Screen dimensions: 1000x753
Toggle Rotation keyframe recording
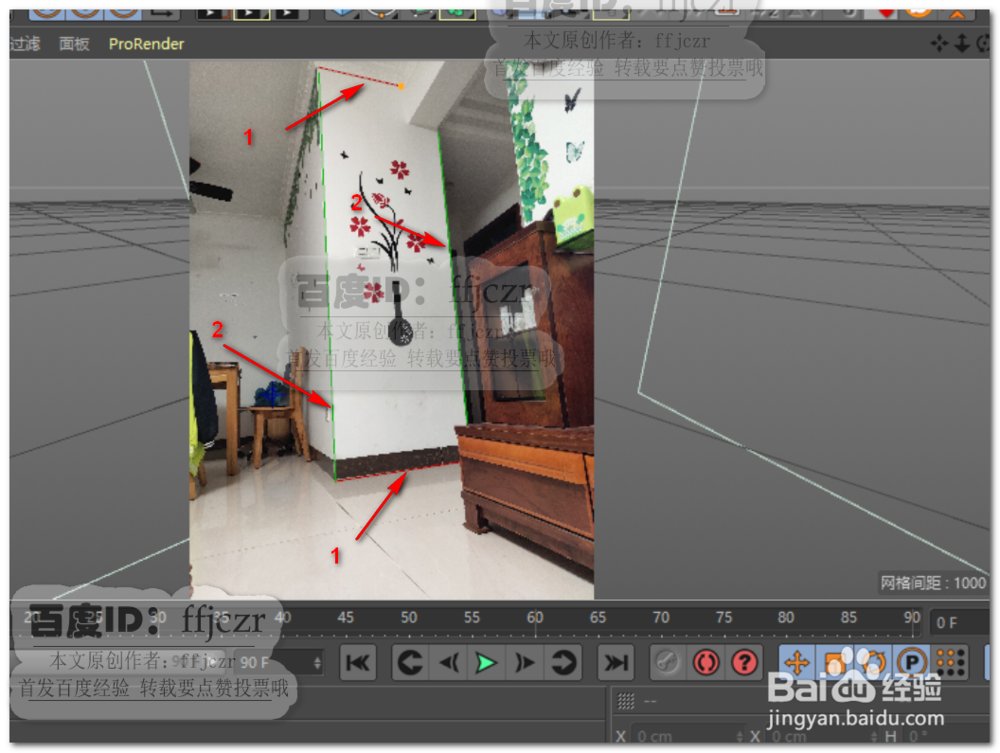coord(873,663)
